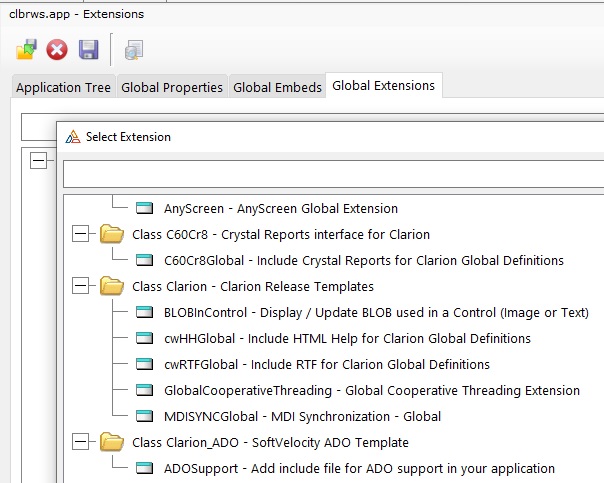Click the red cancel icon in toolbar
Viewport: 604px width, 483px height.
pos(57,49)
